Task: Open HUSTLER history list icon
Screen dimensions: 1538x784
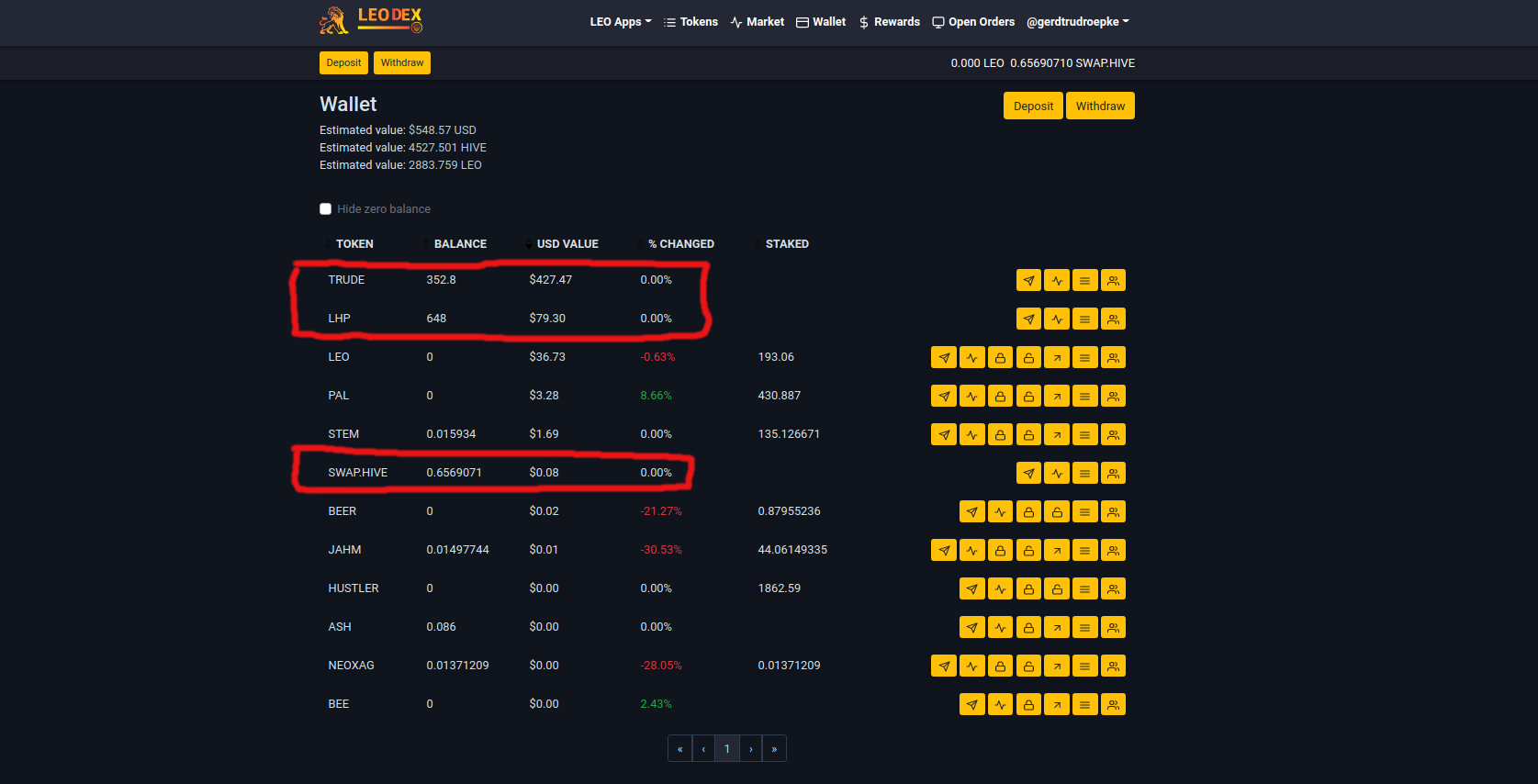Action: point(1085,588)
